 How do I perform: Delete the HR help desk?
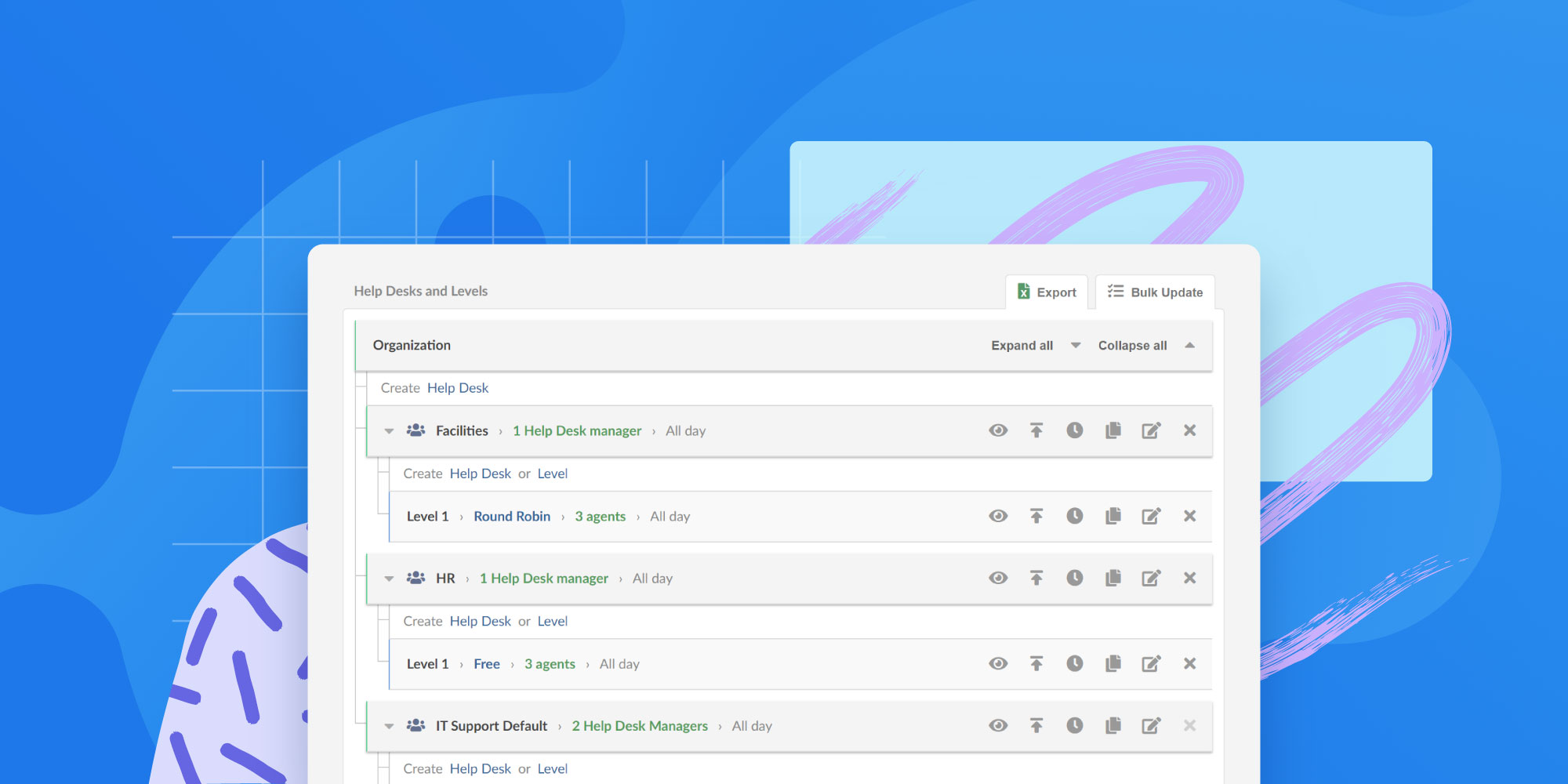[1189, 578]
